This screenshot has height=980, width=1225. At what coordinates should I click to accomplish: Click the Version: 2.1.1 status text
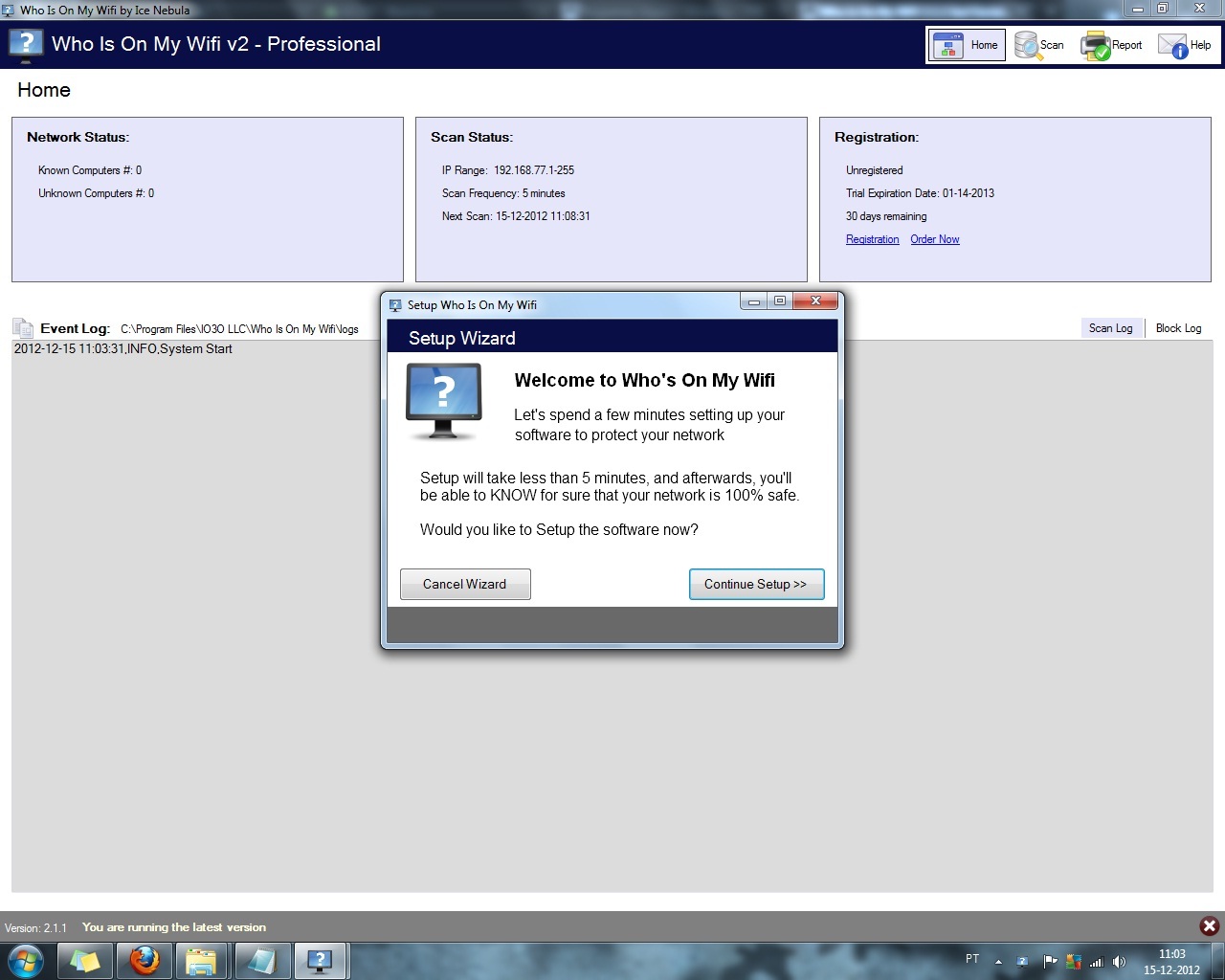[36, 928]
